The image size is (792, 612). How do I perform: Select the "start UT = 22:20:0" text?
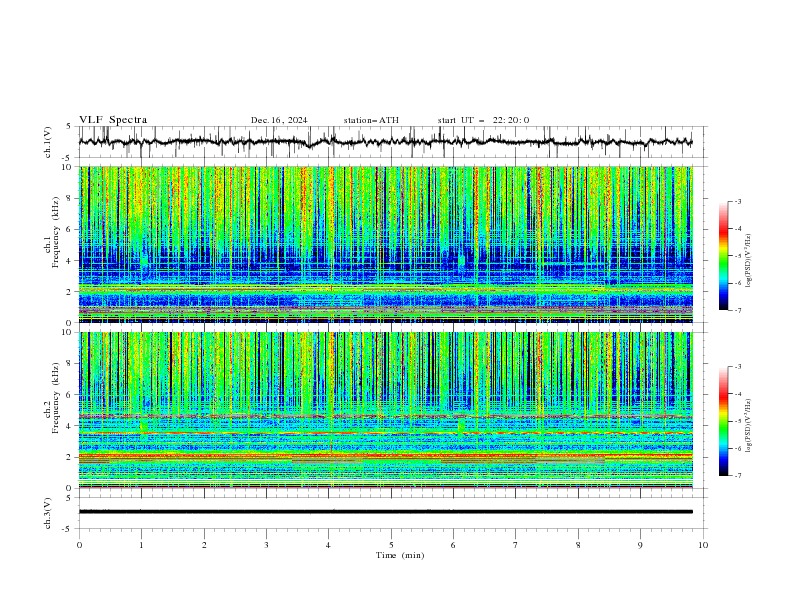coord(483,120)
